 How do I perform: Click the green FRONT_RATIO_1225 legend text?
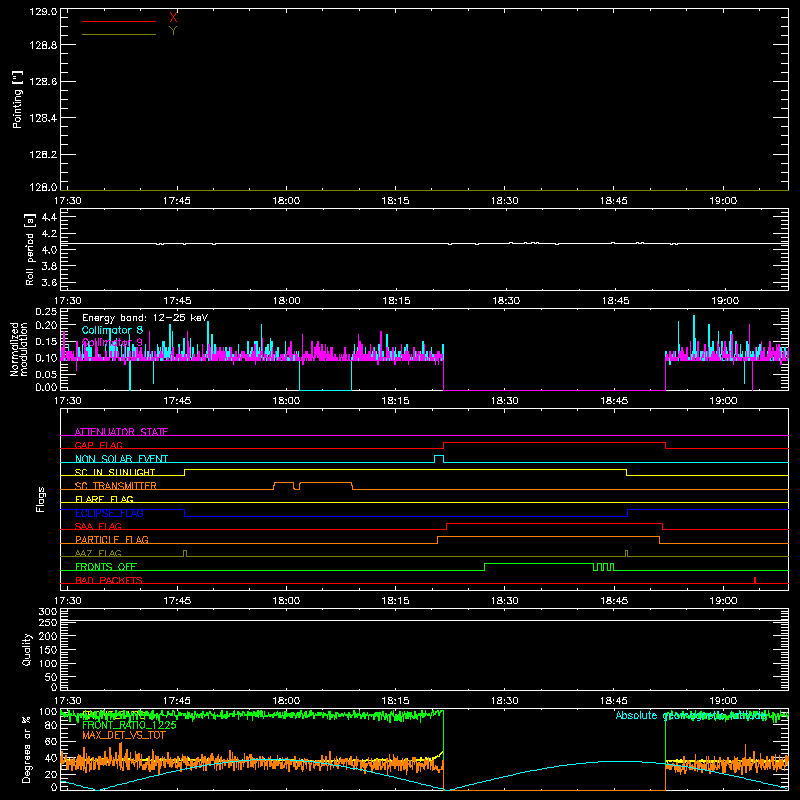129,725
